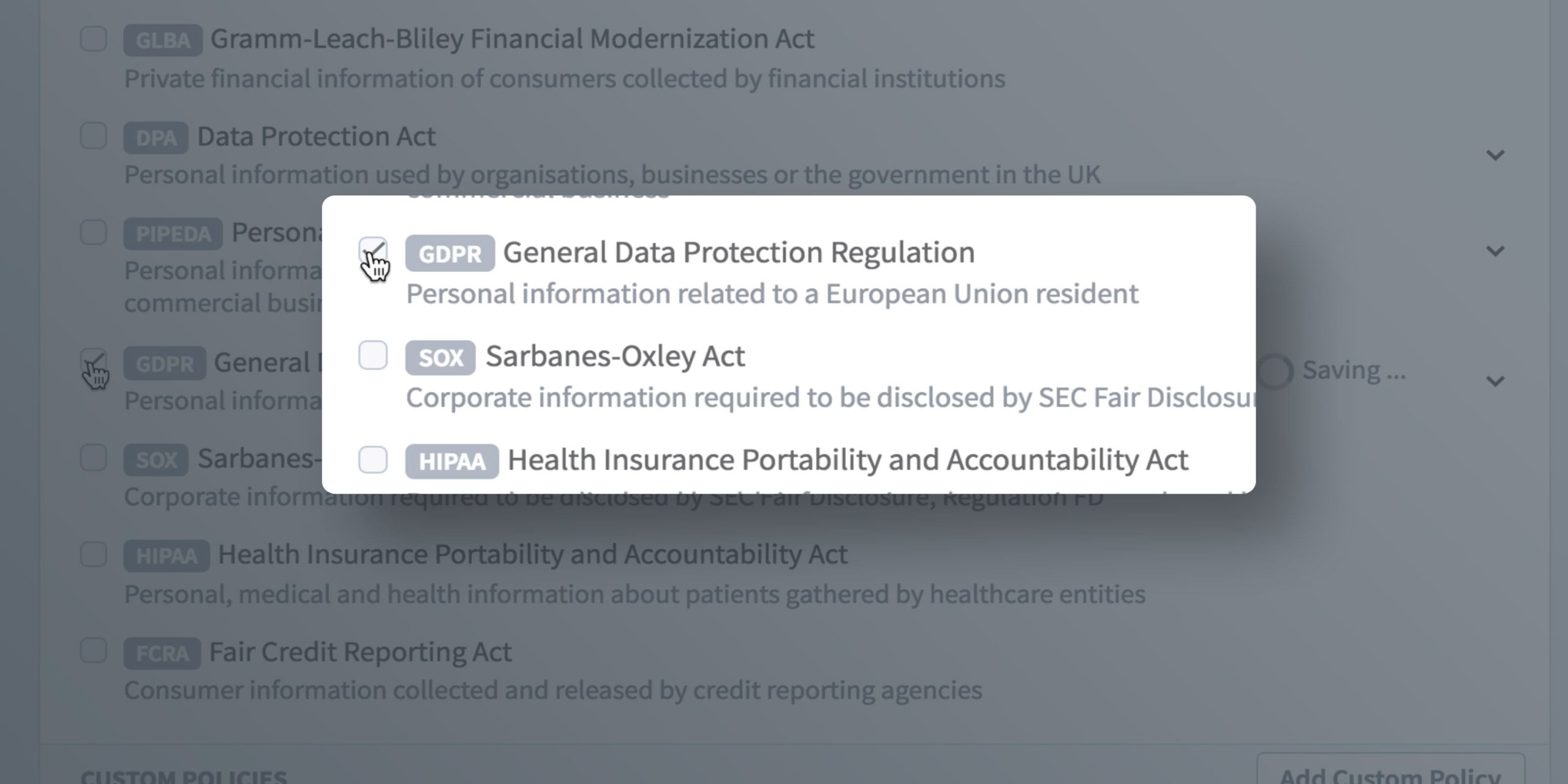Viewport: 1568px width, 784px height.
Task: Click the Saving spinner indicator
Action: click(1275, 371)
